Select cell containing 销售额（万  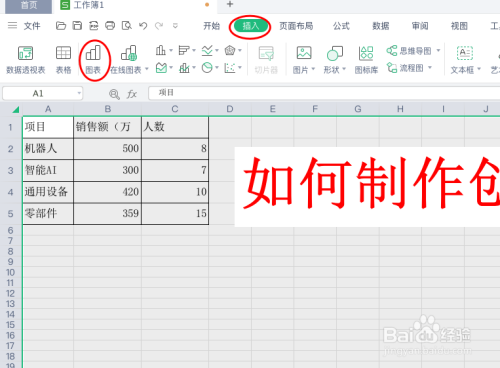tap(107, 127)
